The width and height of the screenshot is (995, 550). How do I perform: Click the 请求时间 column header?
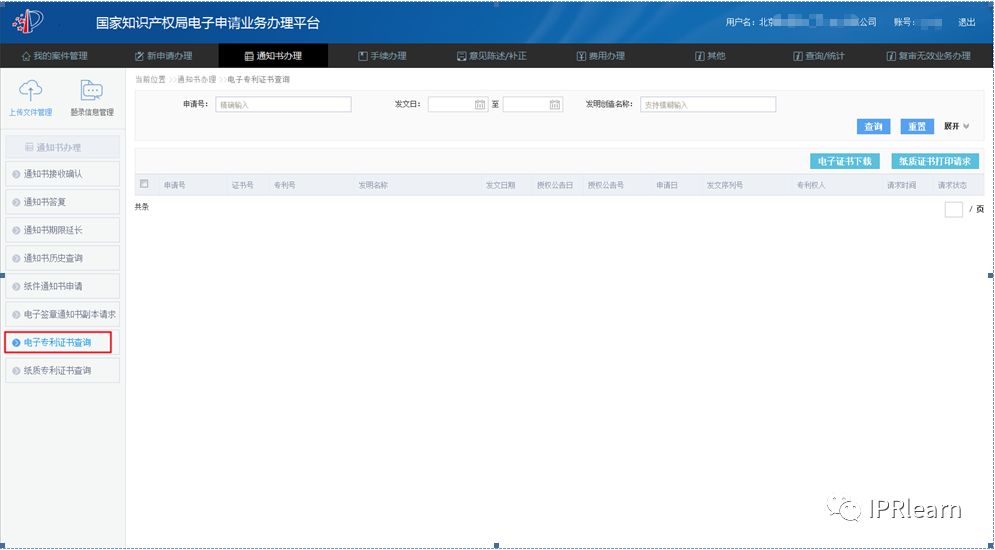coord(901,185)
